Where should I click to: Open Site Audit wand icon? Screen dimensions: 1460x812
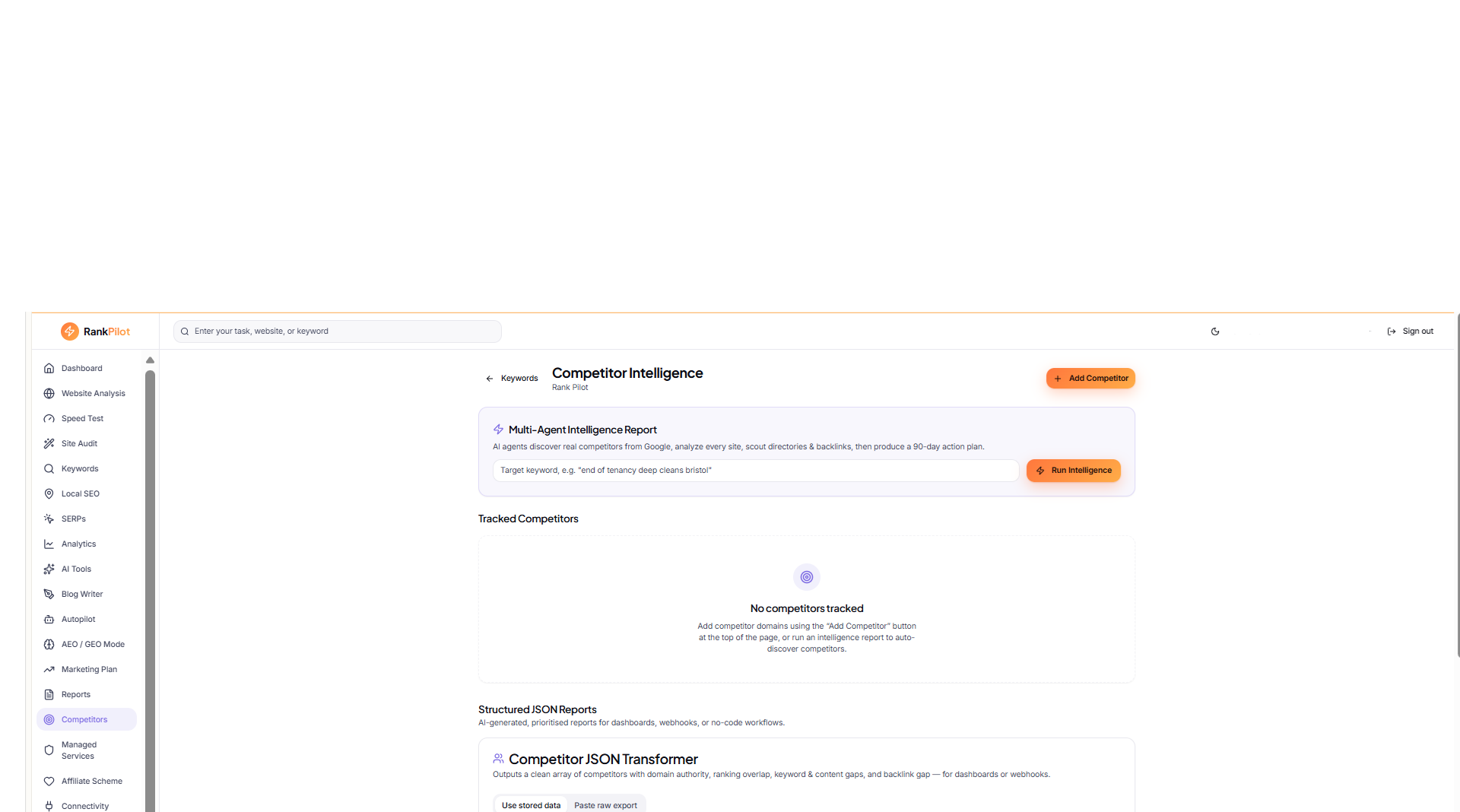49,443
